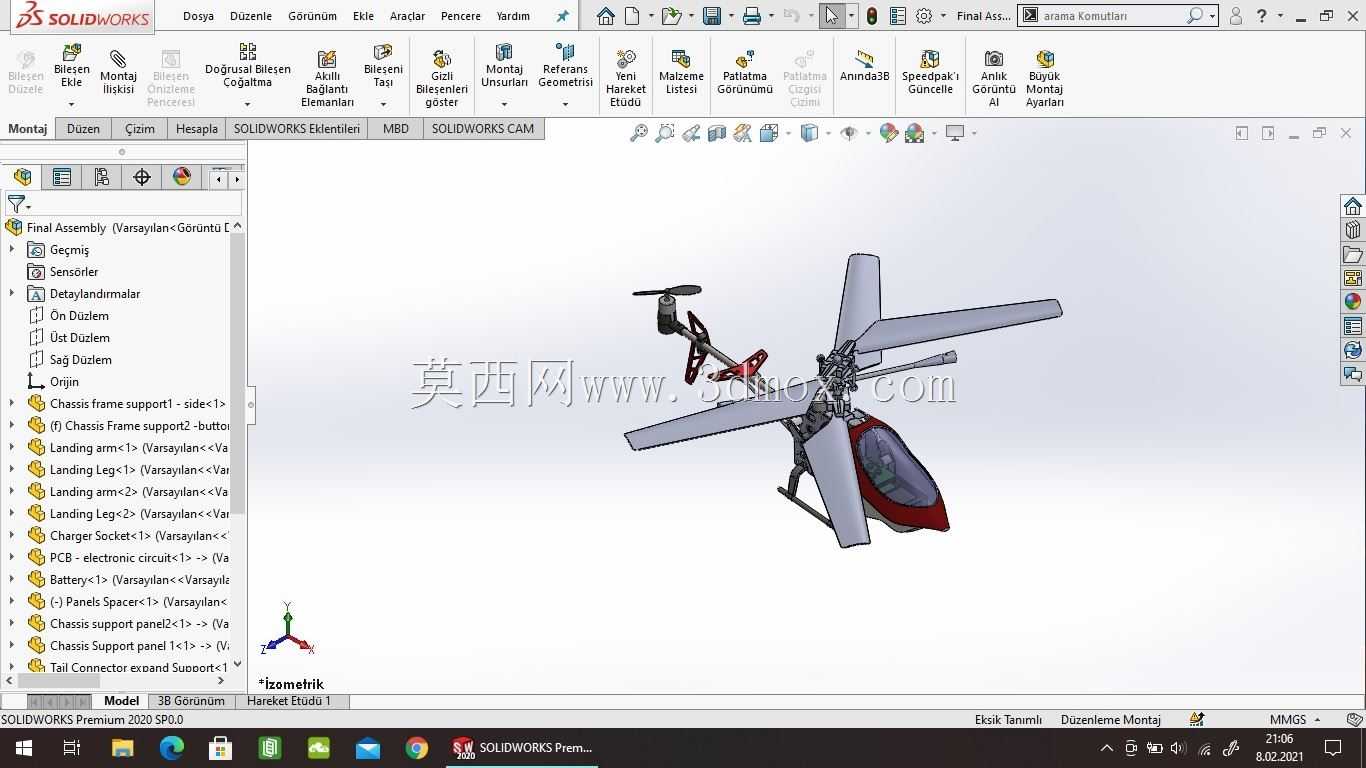The image size is (1366, 768).
Task: Click the Home icon in top toolbar
Action: click(x=605, y=16)
